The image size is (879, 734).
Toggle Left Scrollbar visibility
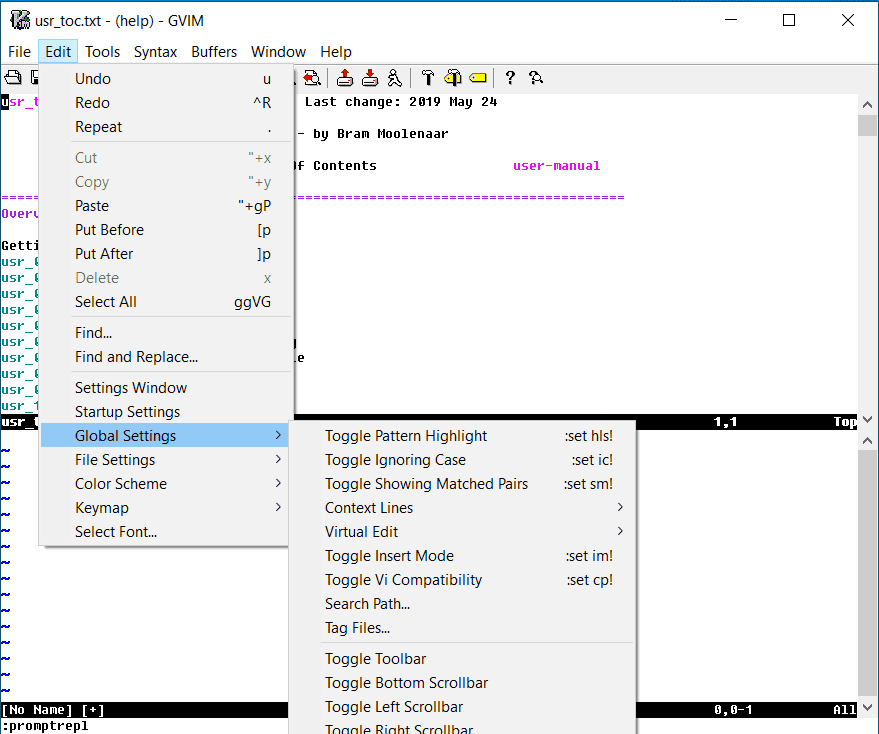[x=463, y=707]
